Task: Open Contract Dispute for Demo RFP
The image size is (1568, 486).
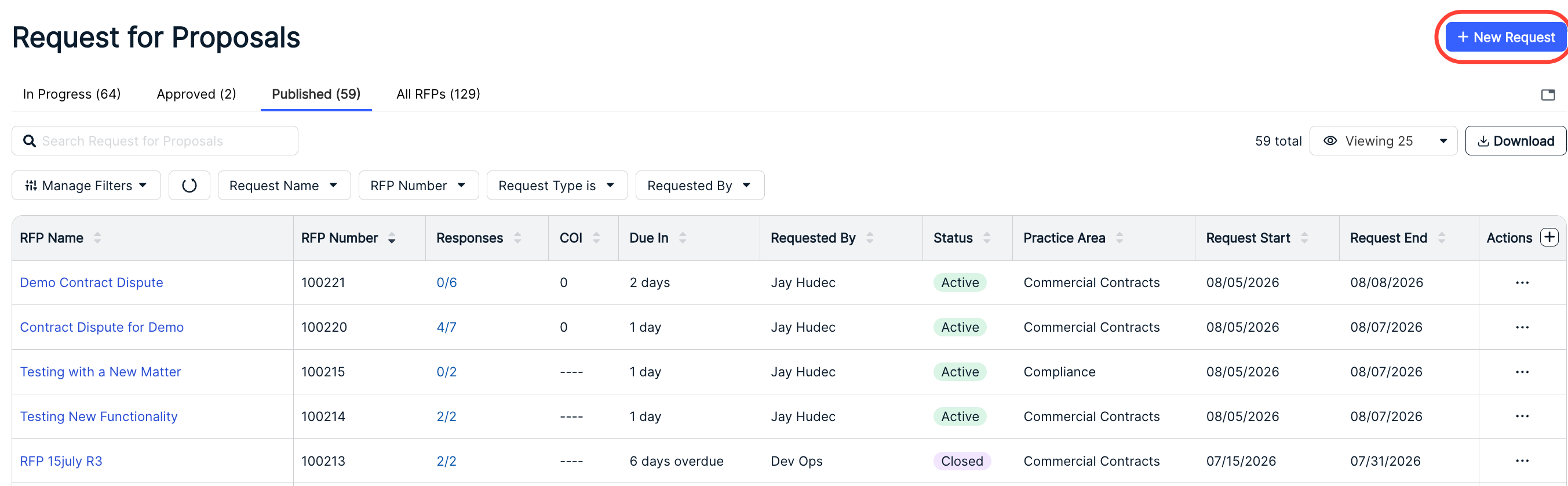Action: tap(101, 327)
